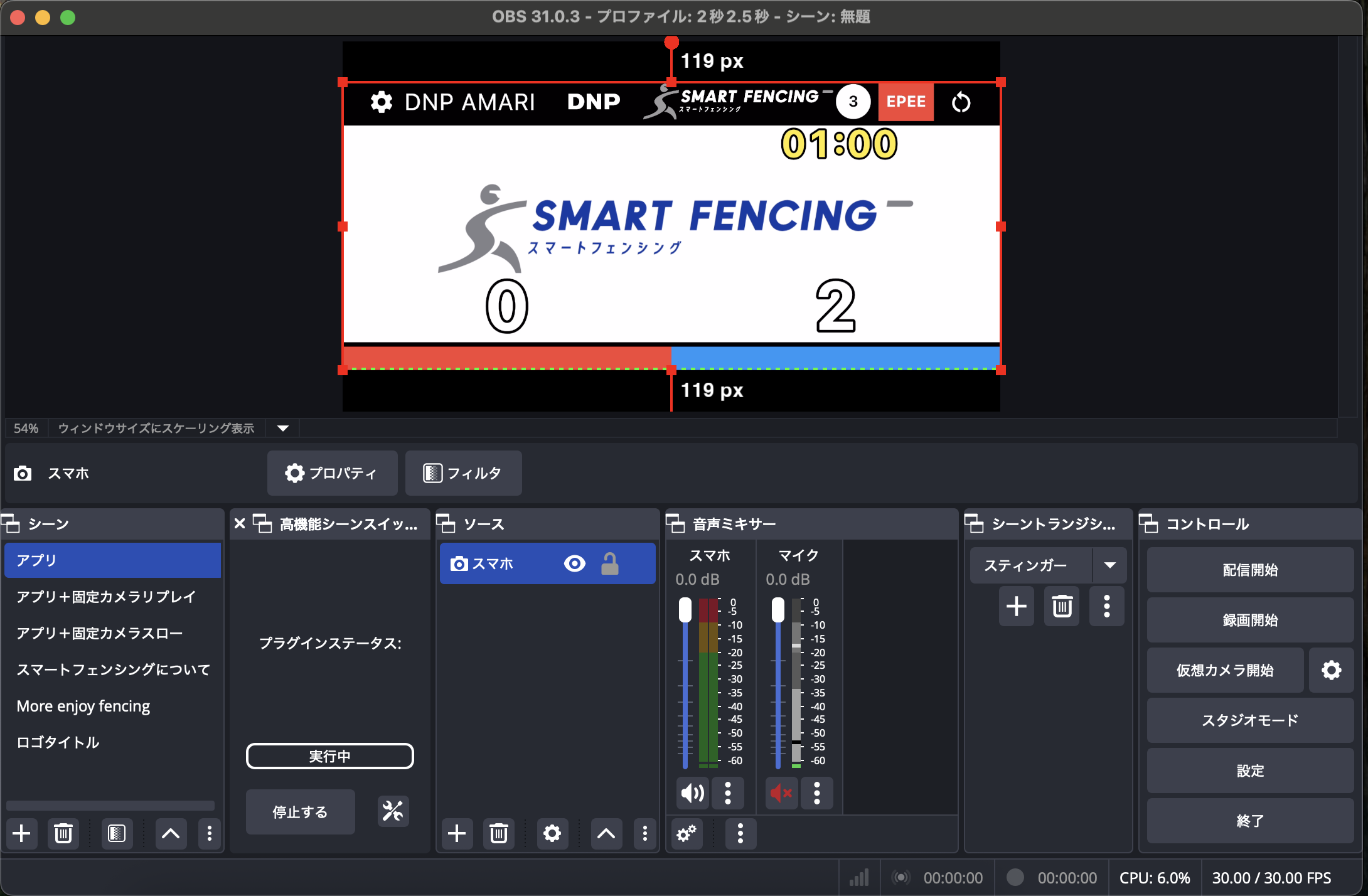Hide the スマホ source with eye icon
This screenshot has width=1368, height=896.
tap(574, 563)
